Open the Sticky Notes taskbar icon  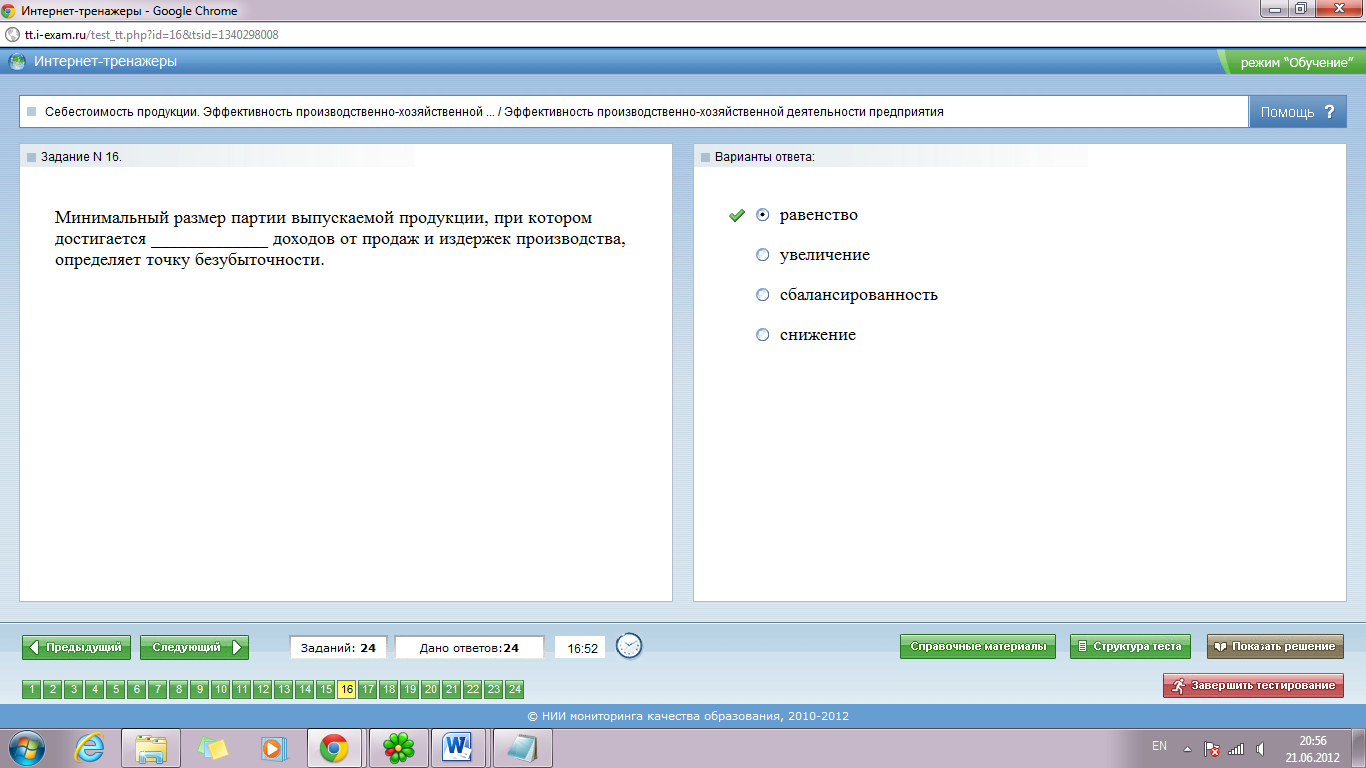pos(213,747)
